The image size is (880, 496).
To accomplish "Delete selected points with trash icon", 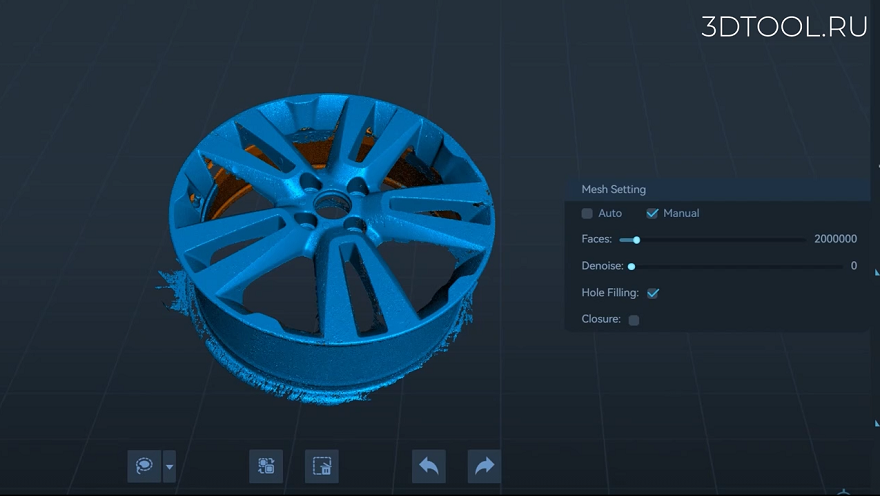I will [x=322, y=466].
